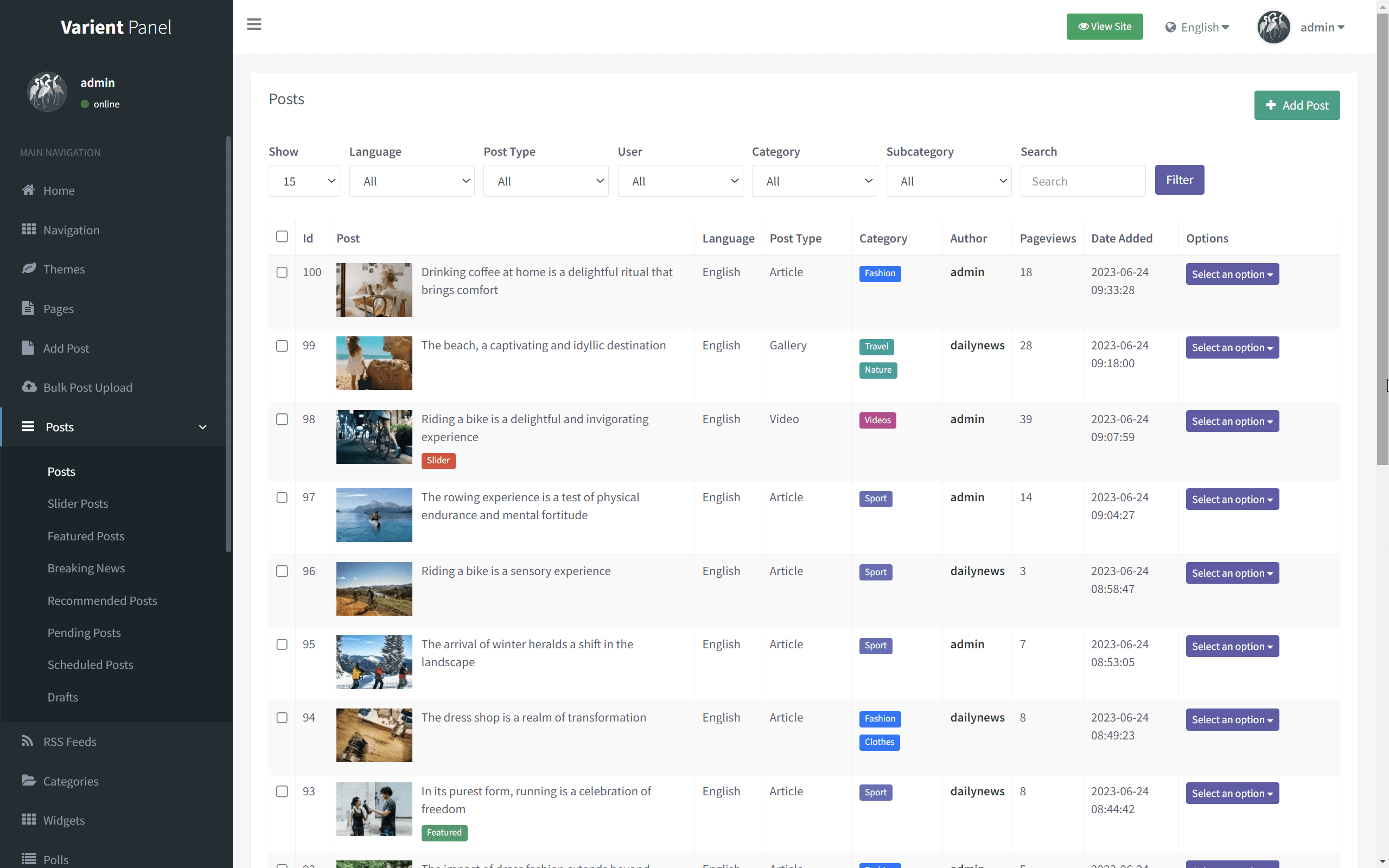Change the Show dropdown from 15
Screen dimensions: 1389x868
[304, 181]
